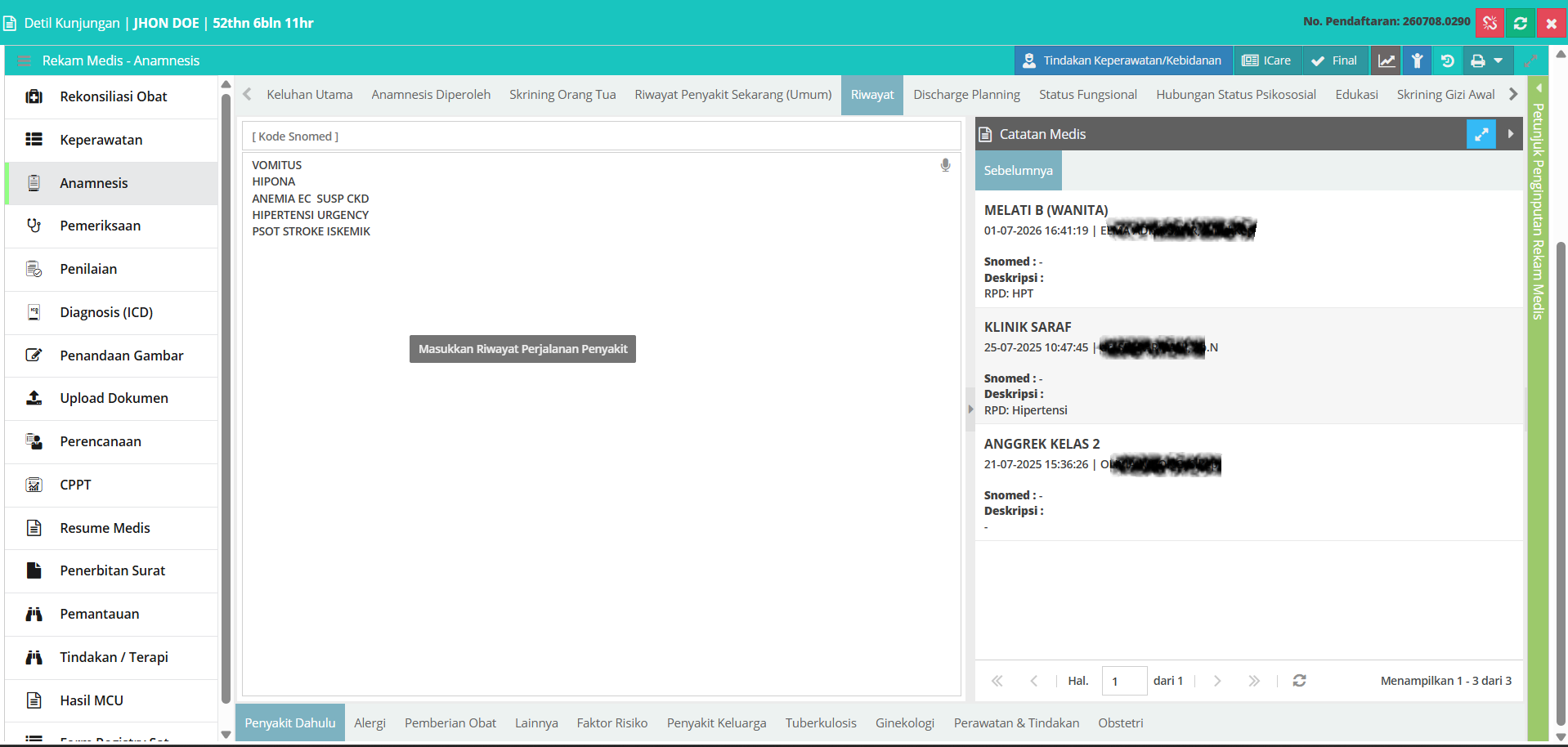
Task: Open the print dropdown menu
Action: click(x=1487, y=60)
